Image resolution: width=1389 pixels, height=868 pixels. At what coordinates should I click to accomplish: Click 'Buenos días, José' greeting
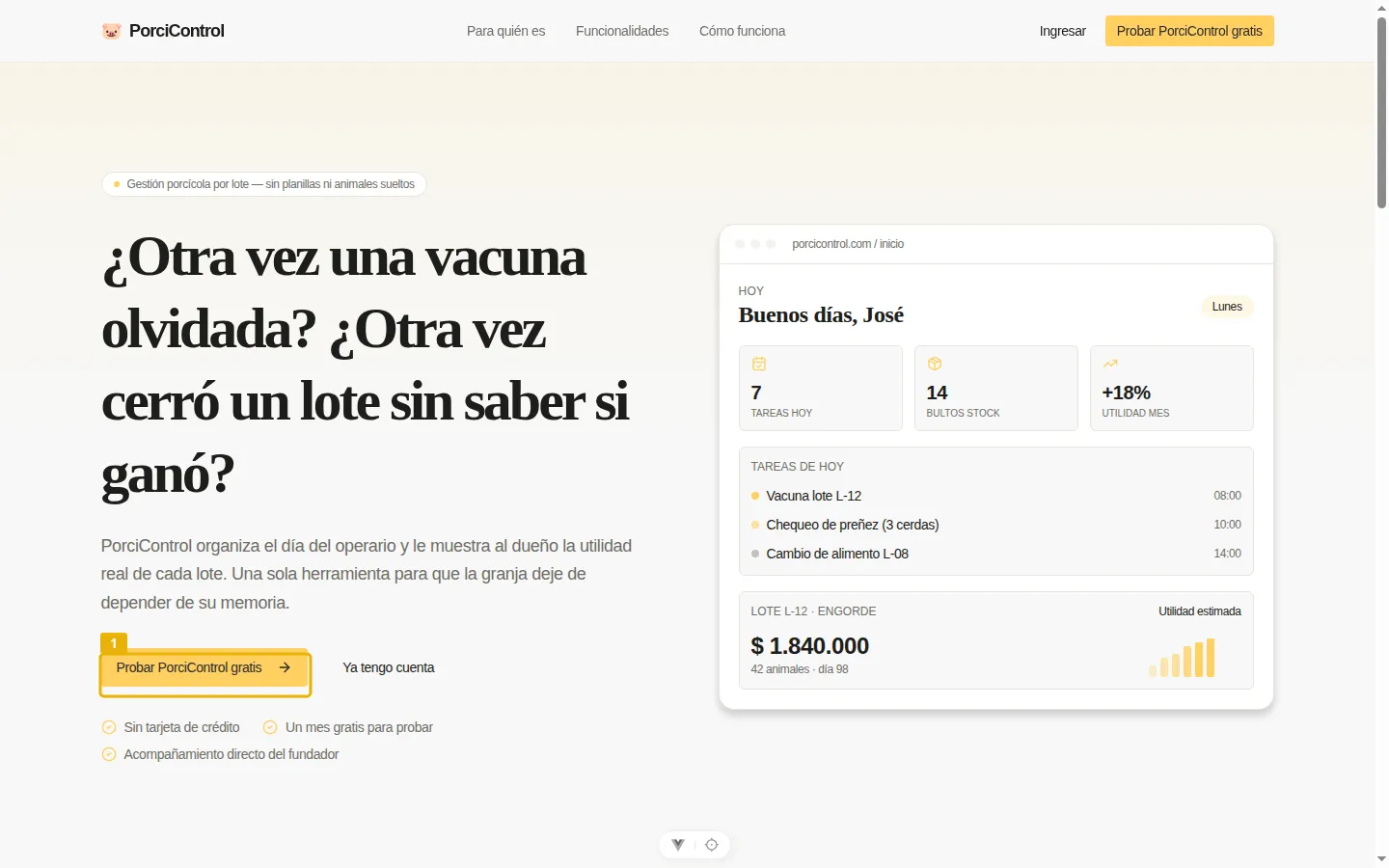click(821, 315)
